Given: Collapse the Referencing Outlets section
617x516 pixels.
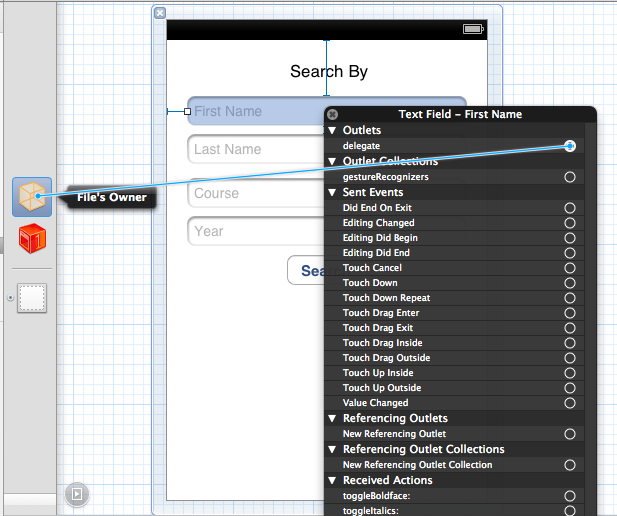Looking at the screenshot, I should 332,418.
